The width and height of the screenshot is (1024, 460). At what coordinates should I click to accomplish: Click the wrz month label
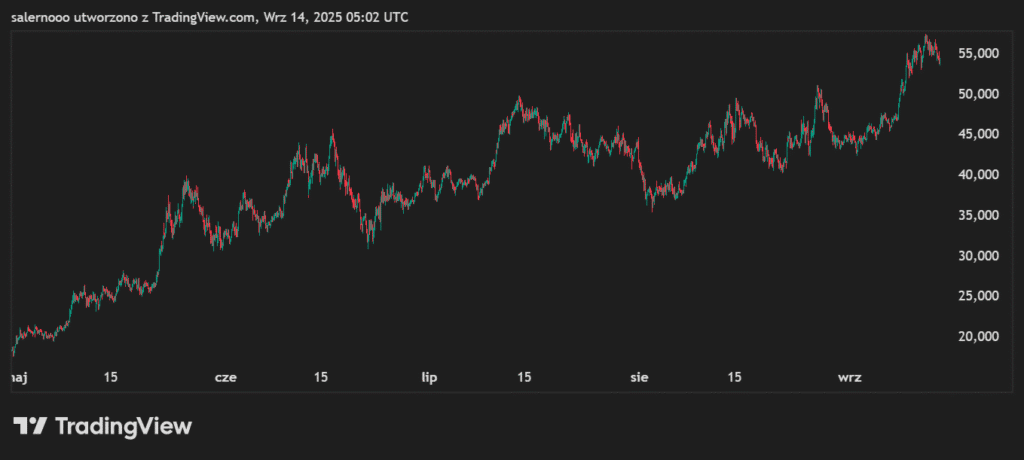tap(849, 377)
